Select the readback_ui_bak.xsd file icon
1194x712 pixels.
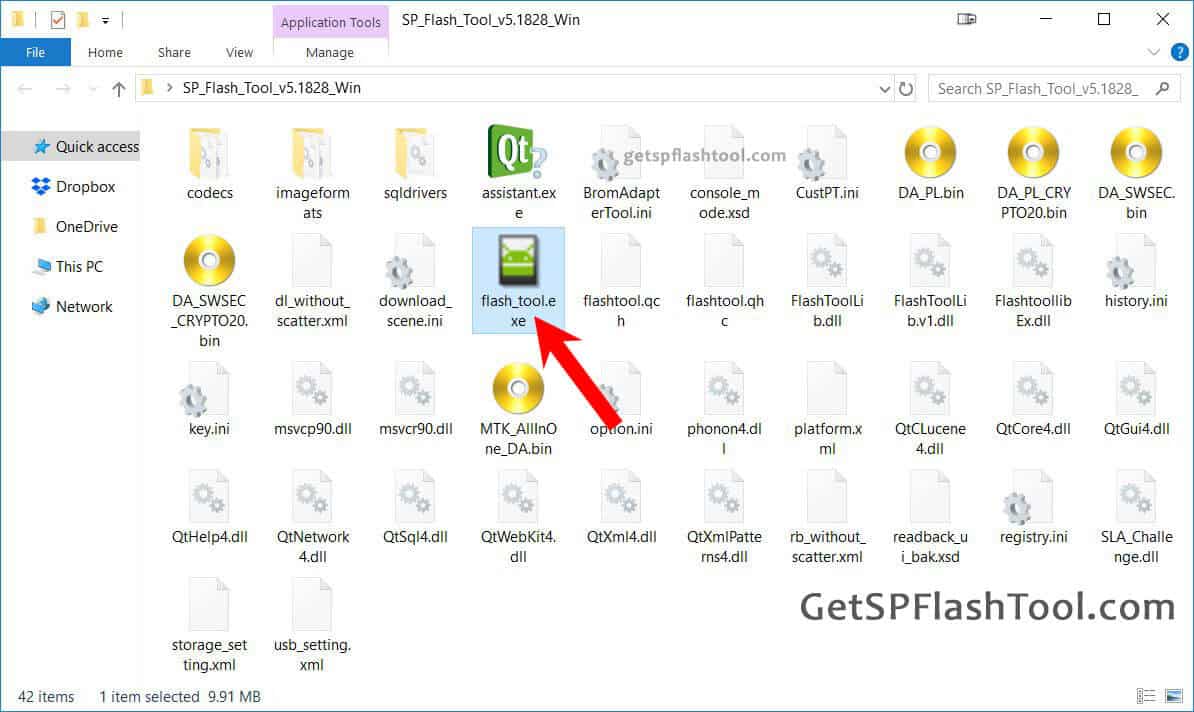[930, 497]
